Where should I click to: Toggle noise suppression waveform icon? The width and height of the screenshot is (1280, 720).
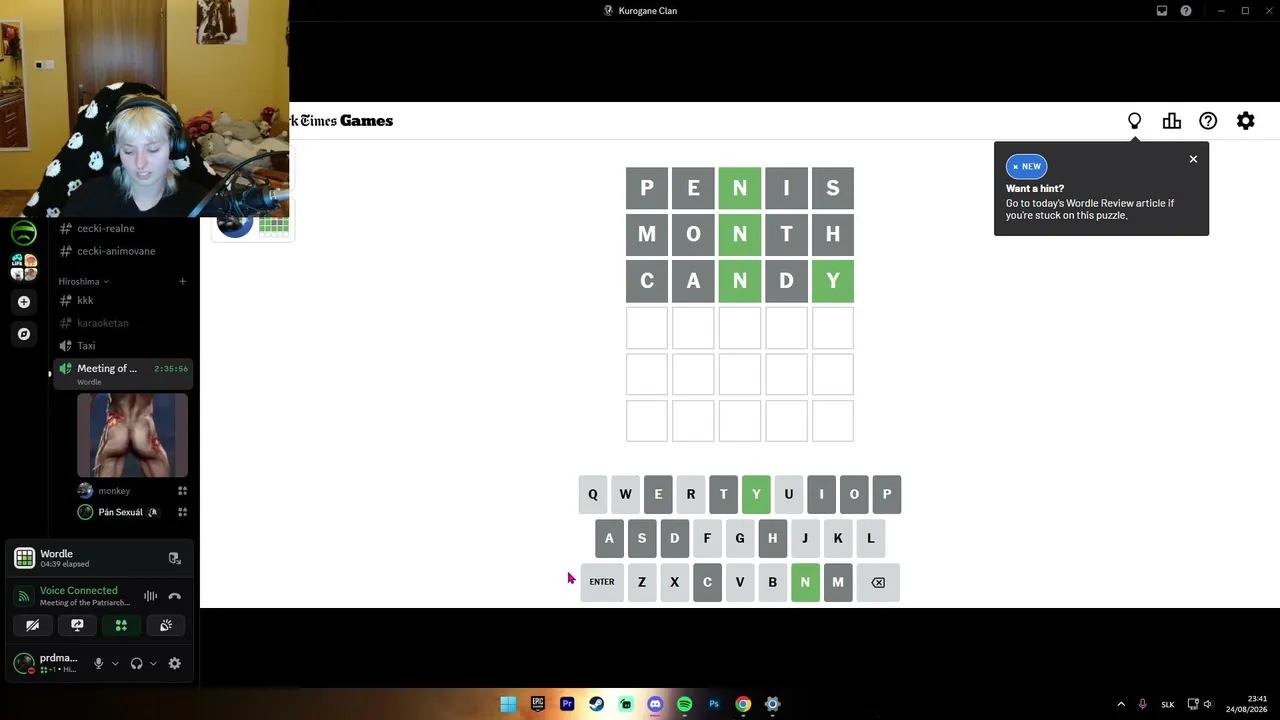coord(150,597)
